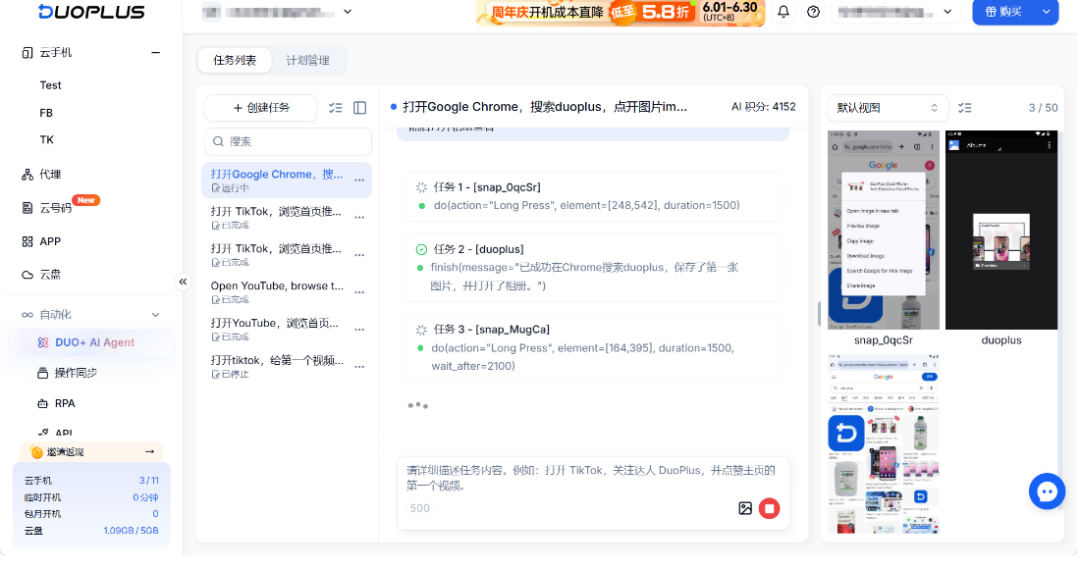Viewport: 1080px width, 569px height.
Task: Click the task checklist icon beside 创建任务
Action: pos(335,107)
